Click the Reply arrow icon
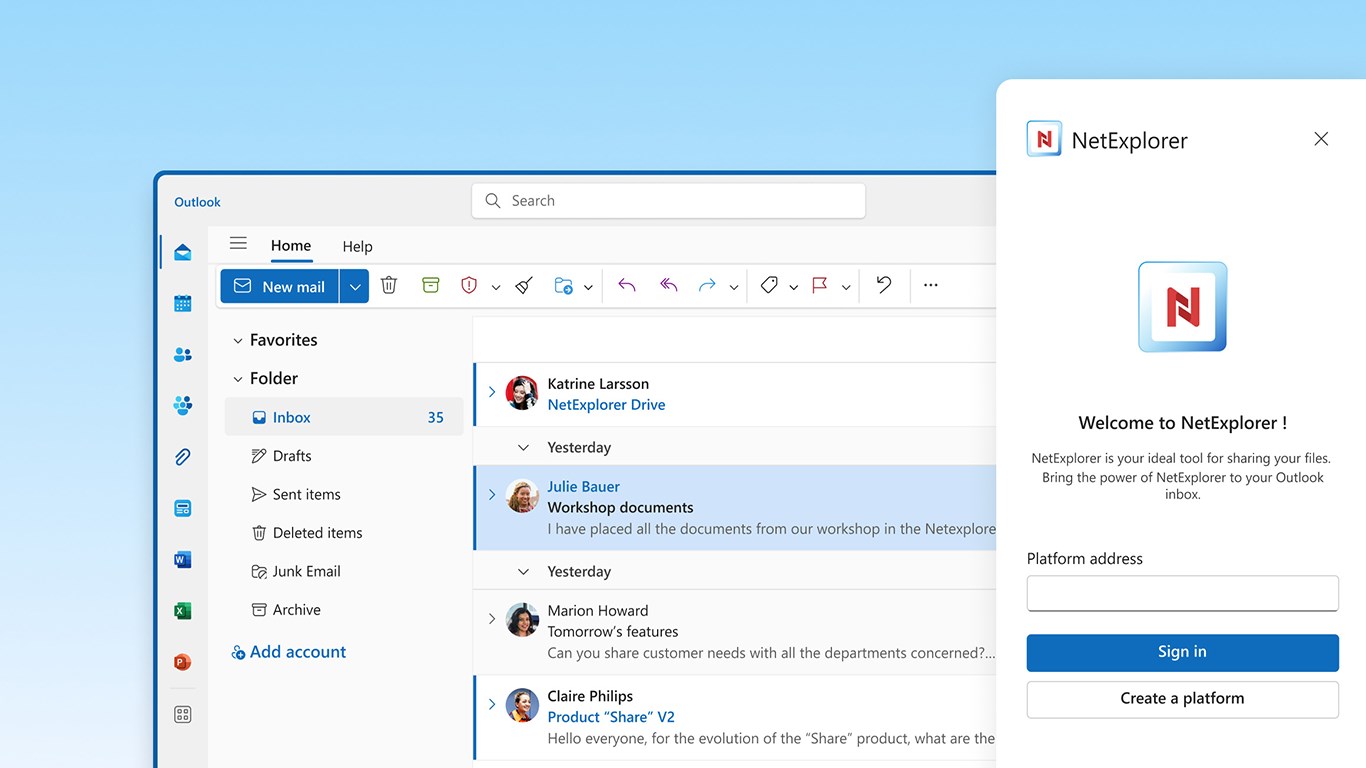This screenshot has width=1366, height=768. tap(627, 285)
